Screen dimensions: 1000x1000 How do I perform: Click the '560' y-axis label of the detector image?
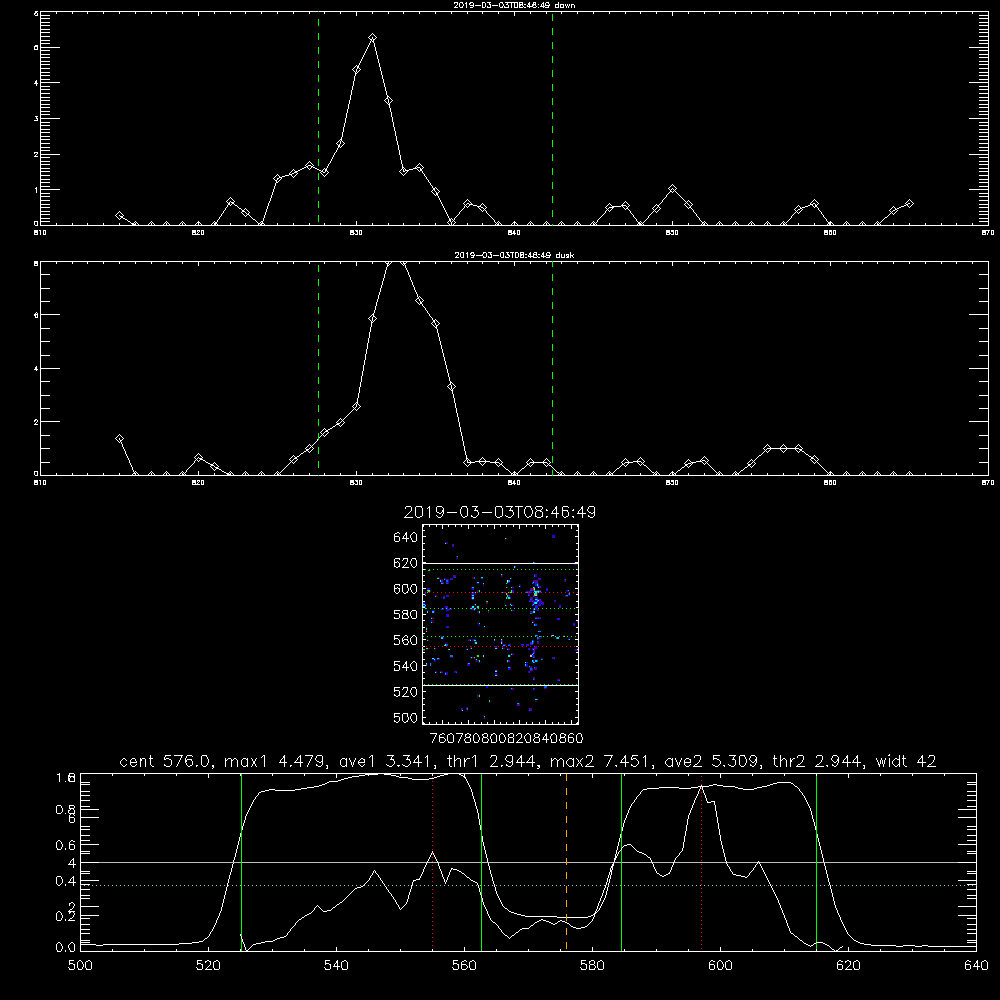click(406, 640)
